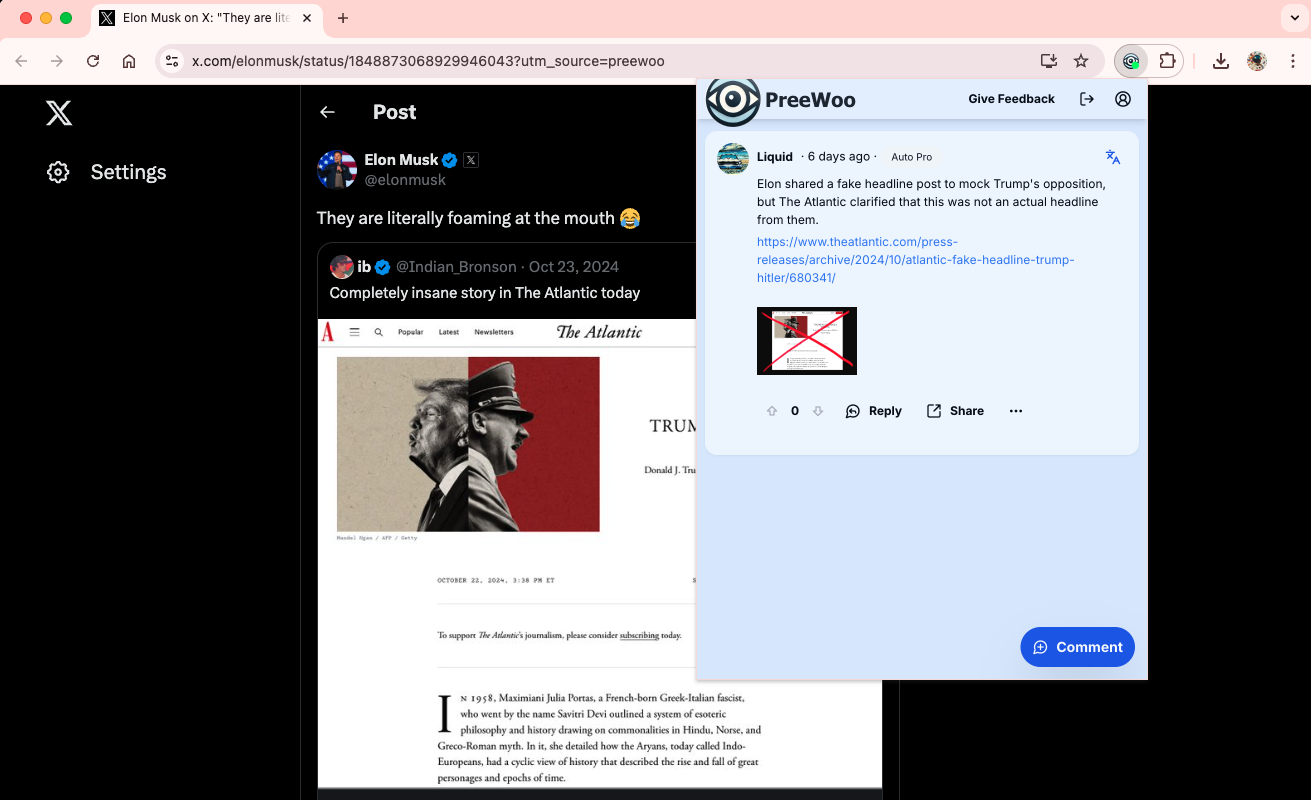1311x800 pixels.
Task: Go back using the Post arrow
Action: coord(327,112)
